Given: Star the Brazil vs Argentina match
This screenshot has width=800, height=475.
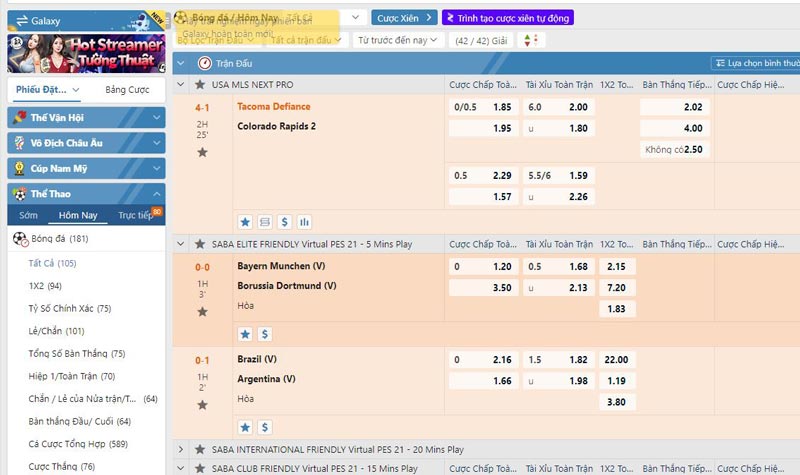Looking at the screenshot, I should tap(202, 404).
